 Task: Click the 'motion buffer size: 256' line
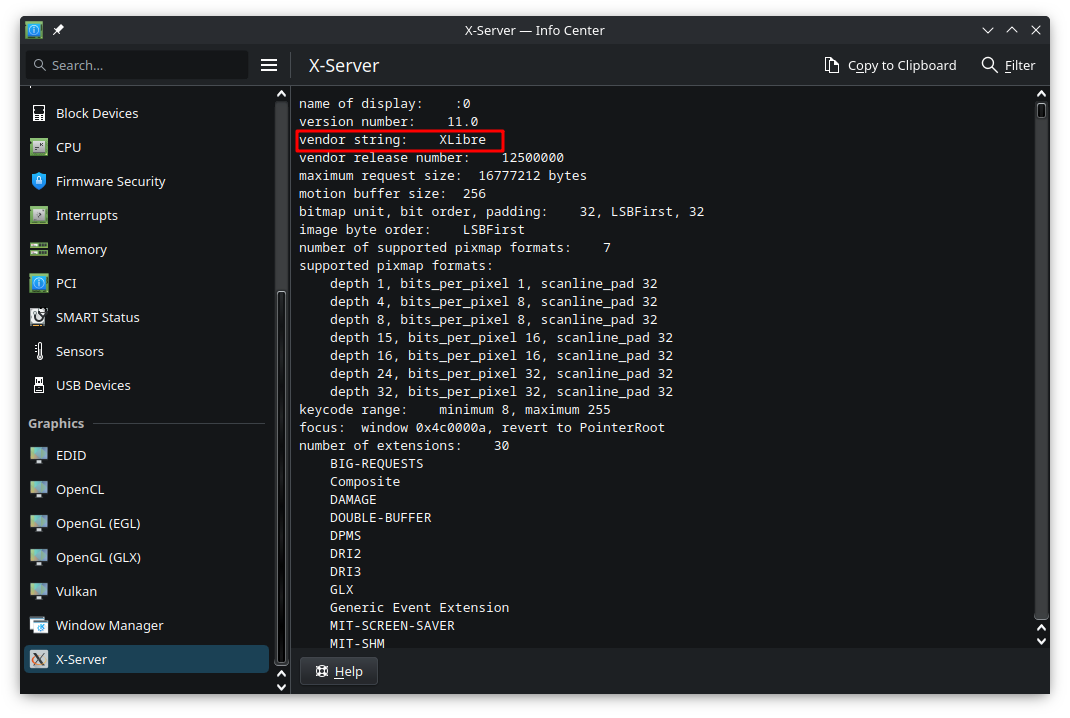pyautogui.click(x=392, y=194)
